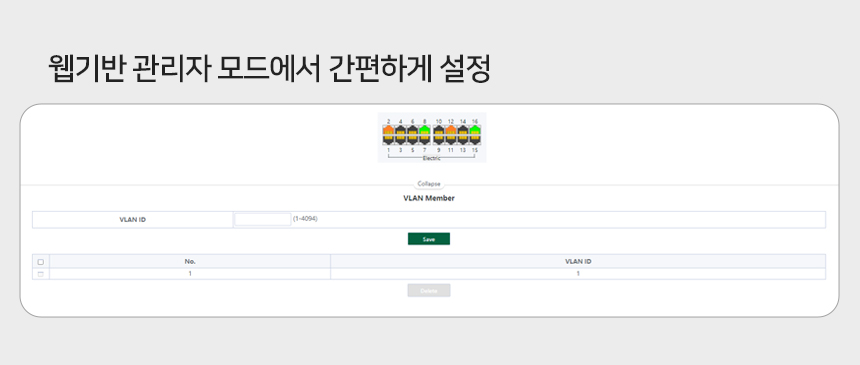Select port 9 in bottom row
This screenshot has width=860, height=365.
(439, 140)
